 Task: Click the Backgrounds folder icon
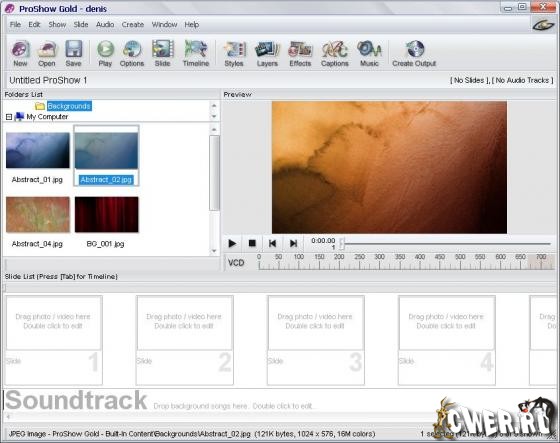click(40, 106)
